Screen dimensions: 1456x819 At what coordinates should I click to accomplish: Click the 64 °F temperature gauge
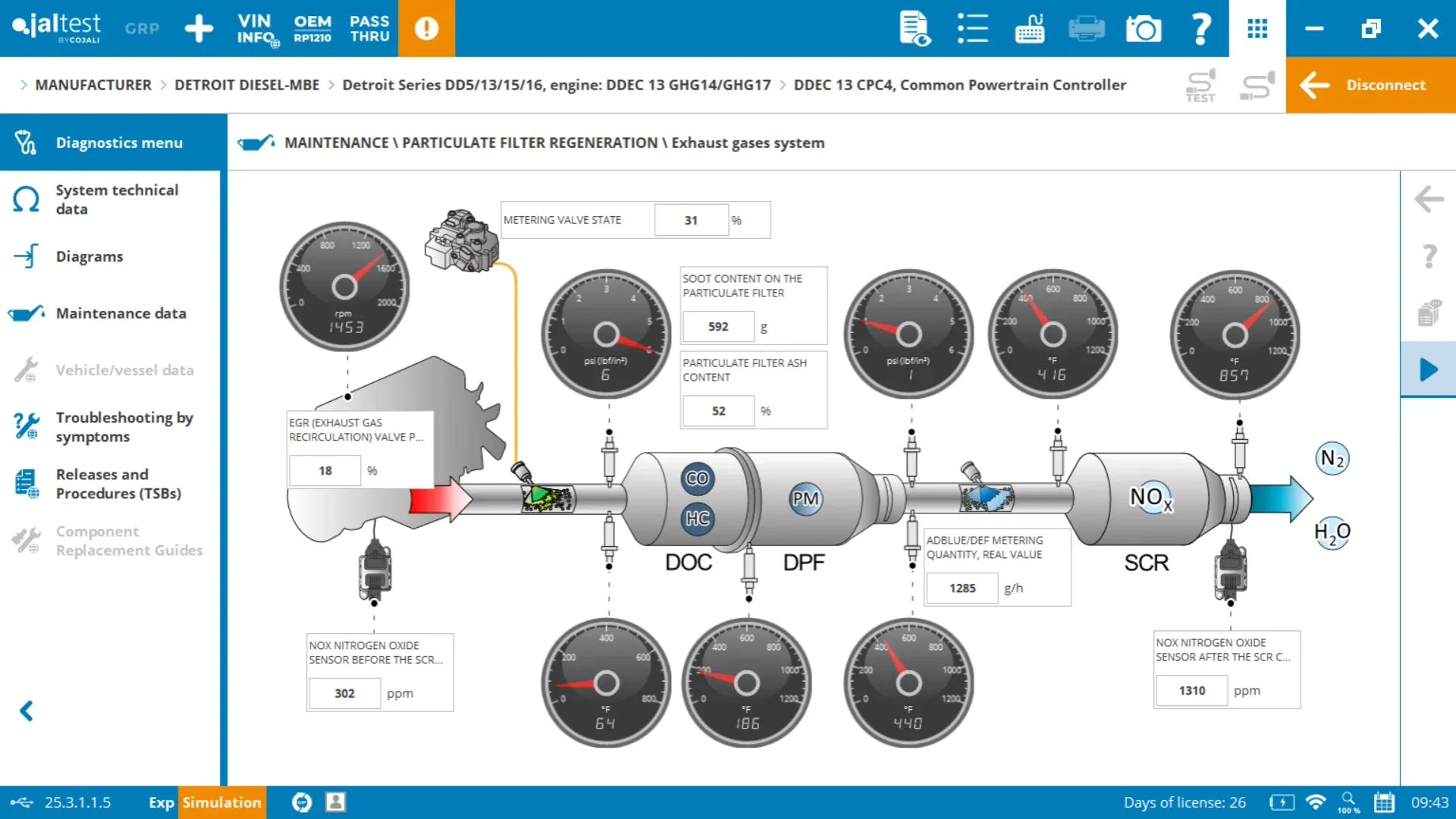coord(606,683)
